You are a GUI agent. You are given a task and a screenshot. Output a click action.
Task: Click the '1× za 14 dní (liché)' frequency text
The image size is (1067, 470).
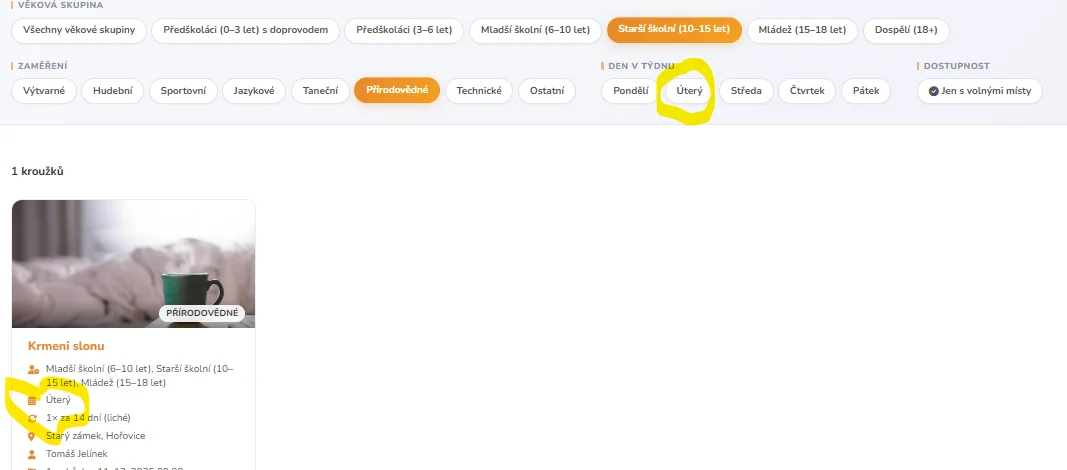(88, 418)
